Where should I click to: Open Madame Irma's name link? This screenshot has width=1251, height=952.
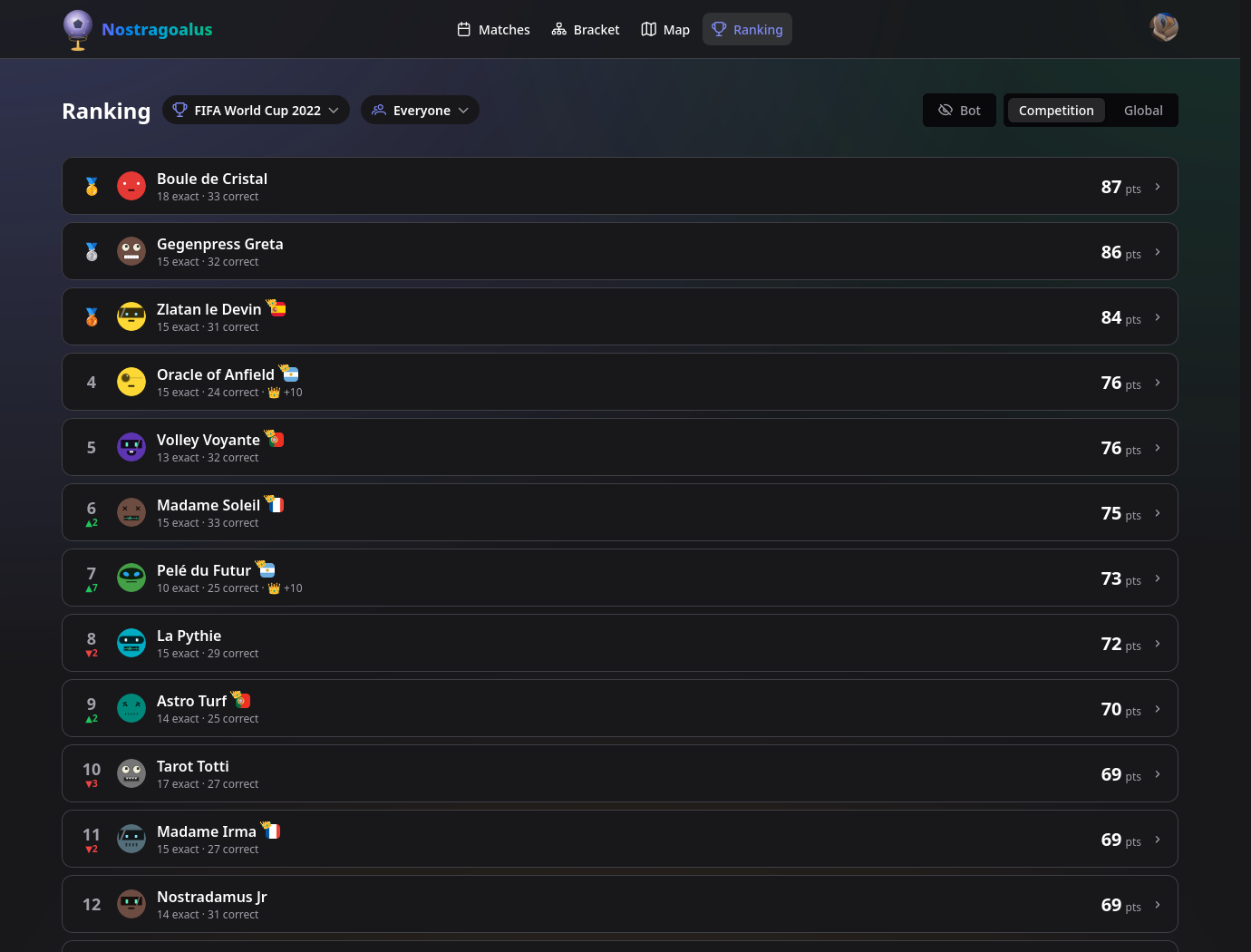207,831
